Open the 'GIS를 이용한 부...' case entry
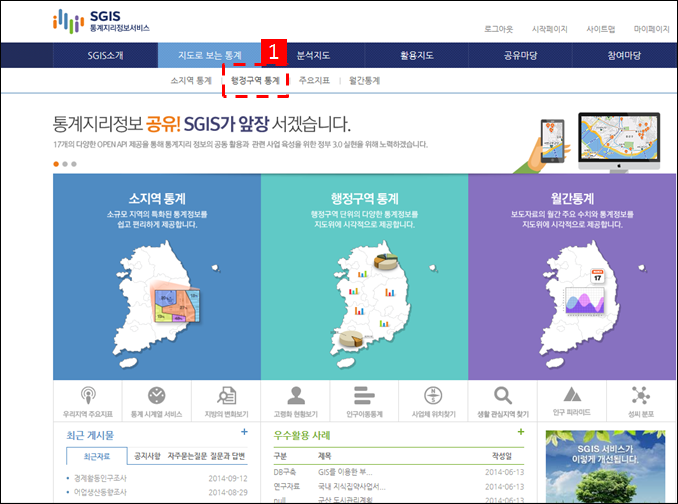678x504 pixels. pos(345,472)
